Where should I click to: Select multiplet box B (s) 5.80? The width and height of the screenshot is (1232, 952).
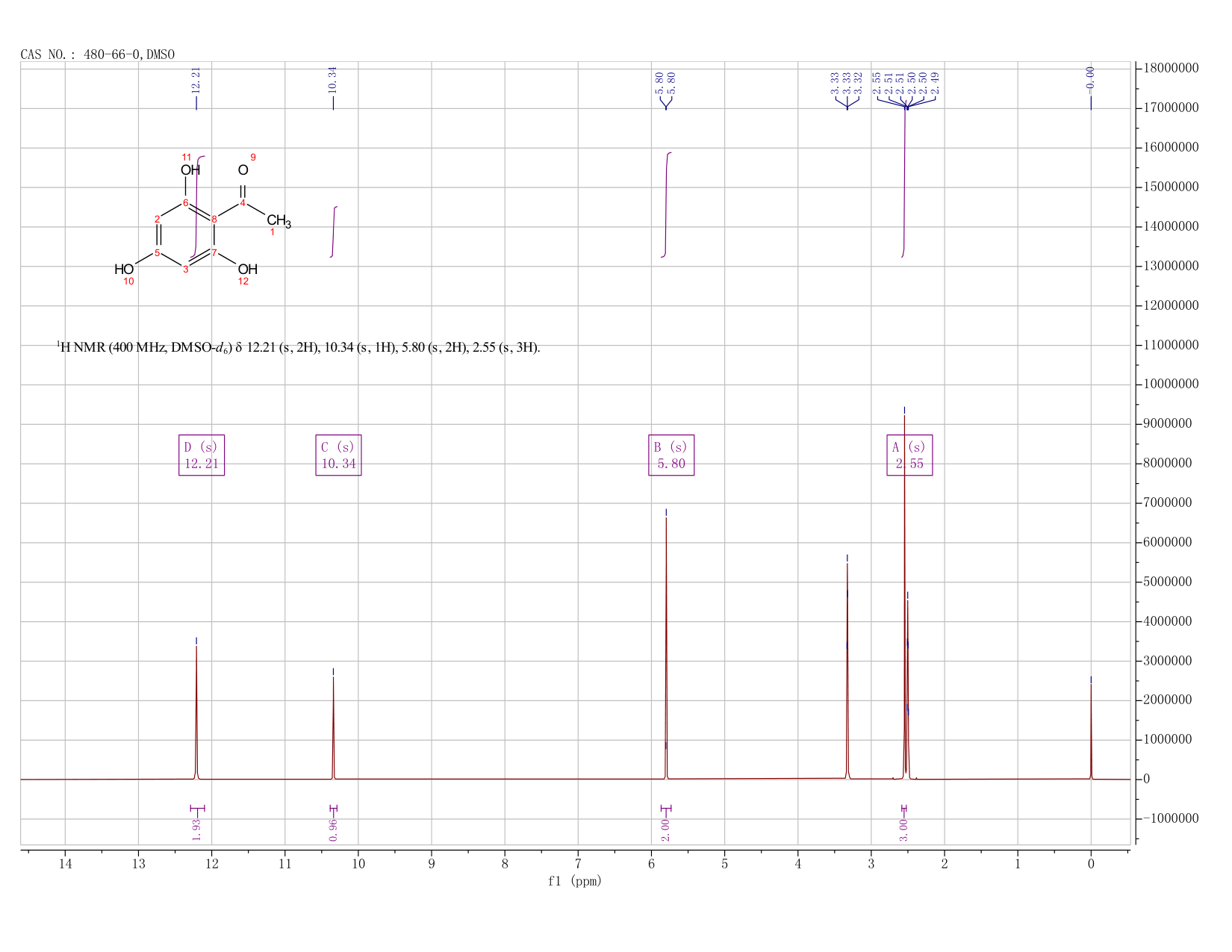pyautogui.click(x=671, y=455)
